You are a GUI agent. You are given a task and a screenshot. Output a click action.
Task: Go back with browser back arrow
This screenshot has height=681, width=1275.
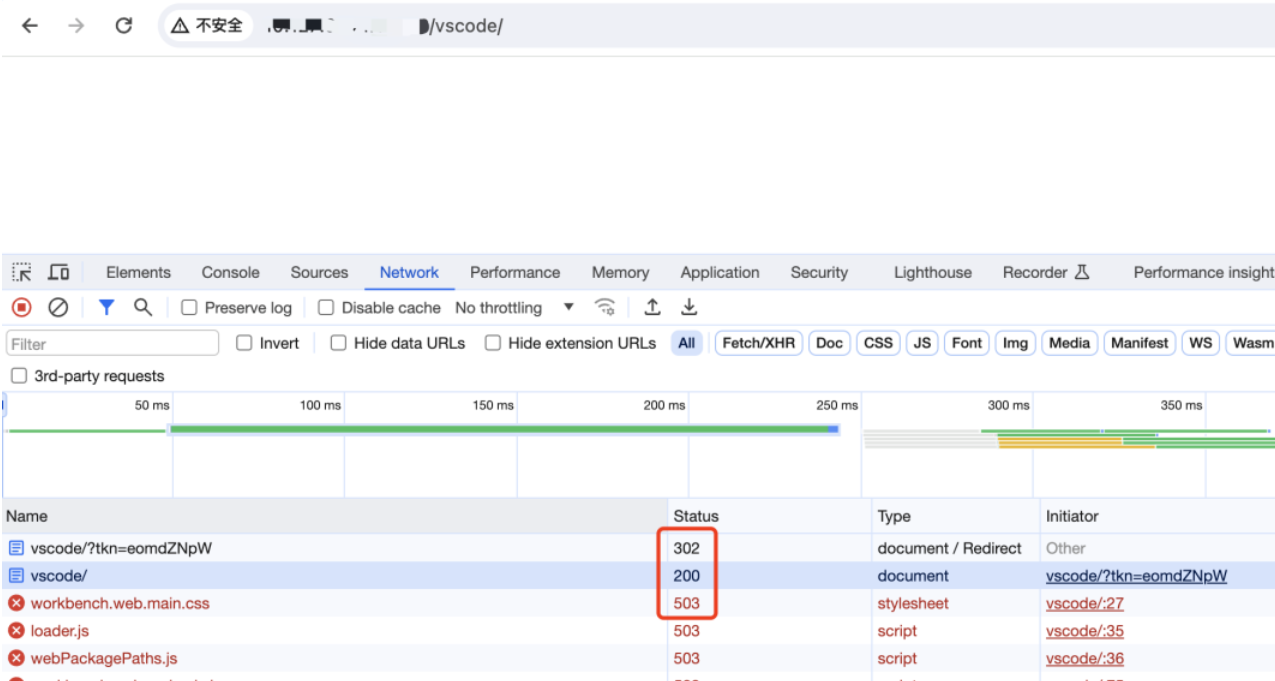tap(29, 26)
